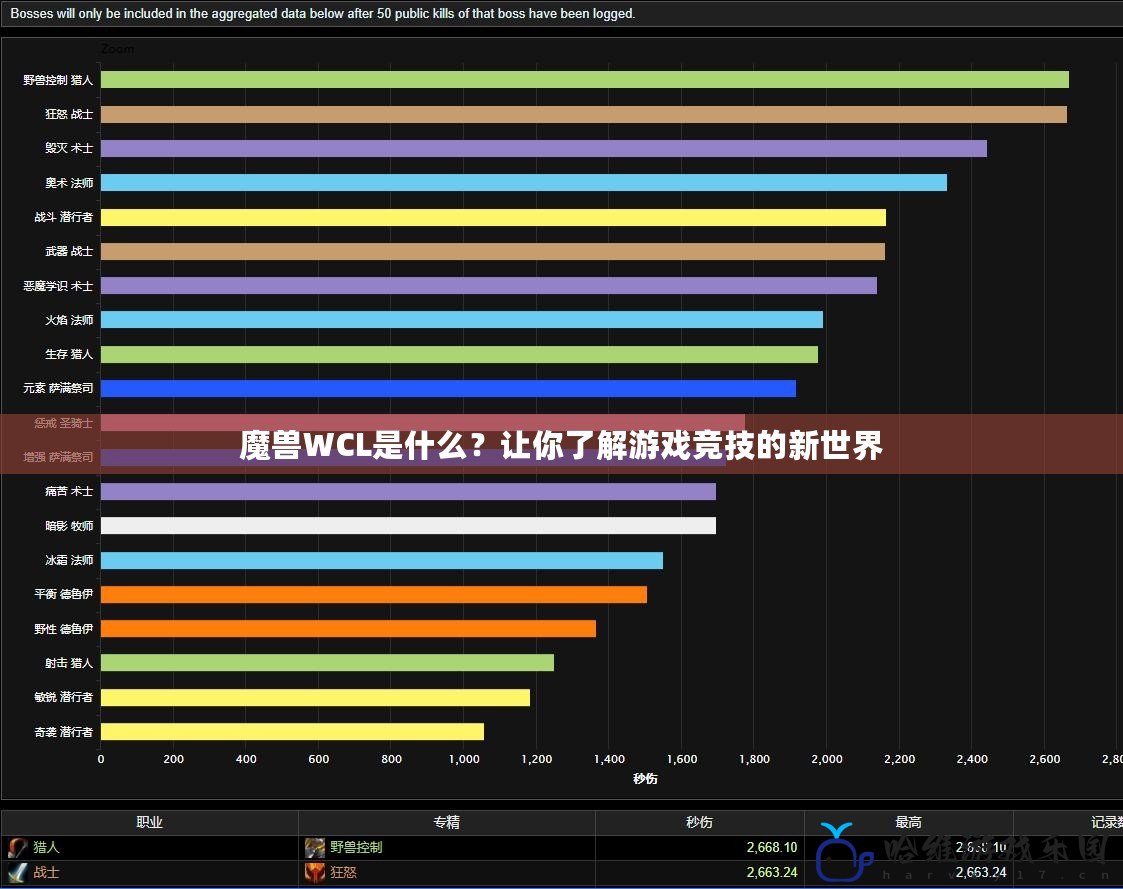Image resolution: width=1123 pixels, height=889 pixels.
Task: Select the 武器 战士 tan bar
Action: pos(493,251)
